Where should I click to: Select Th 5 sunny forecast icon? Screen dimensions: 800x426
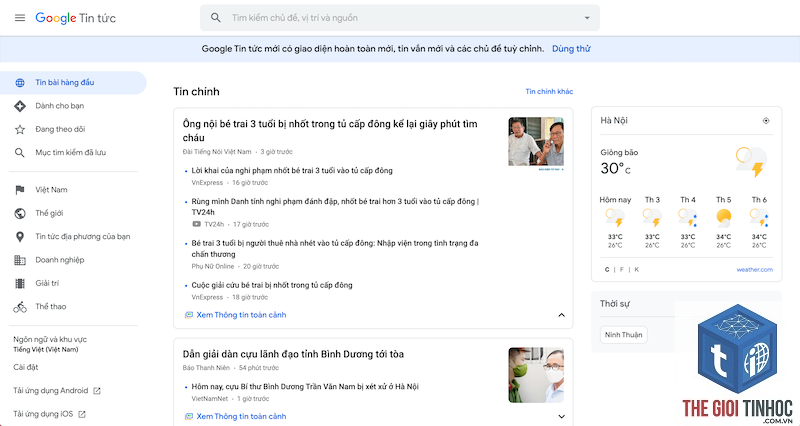point(723,218)
